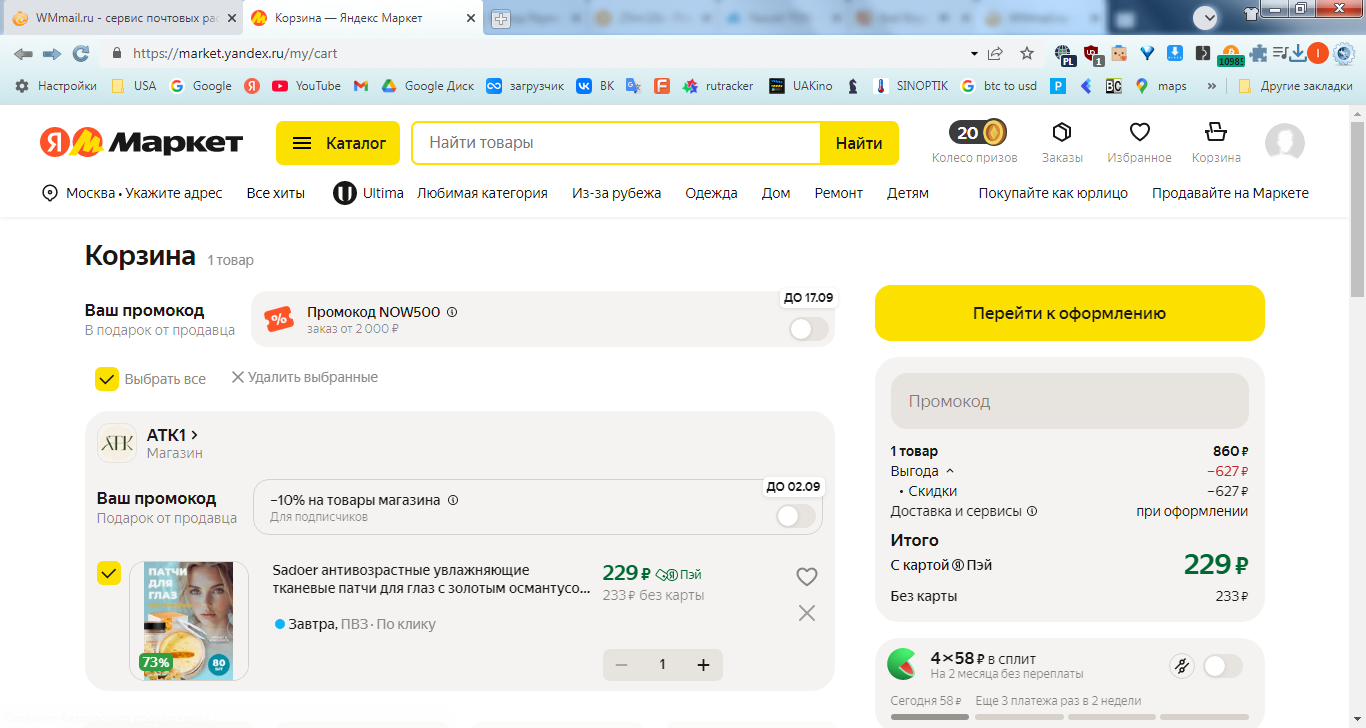
Task: Open the address bar dropdown arrow
Action: (974, 53)
